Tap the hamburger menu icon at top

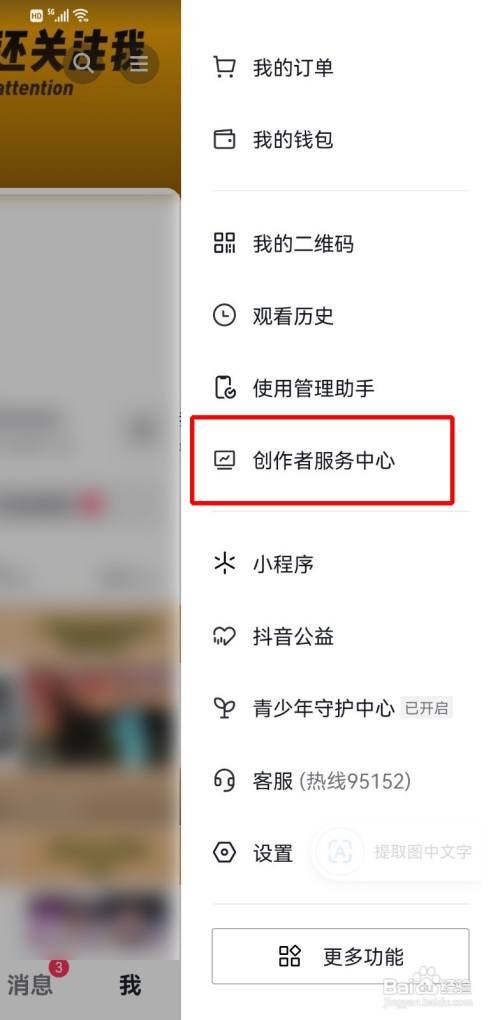coord(139,63)
